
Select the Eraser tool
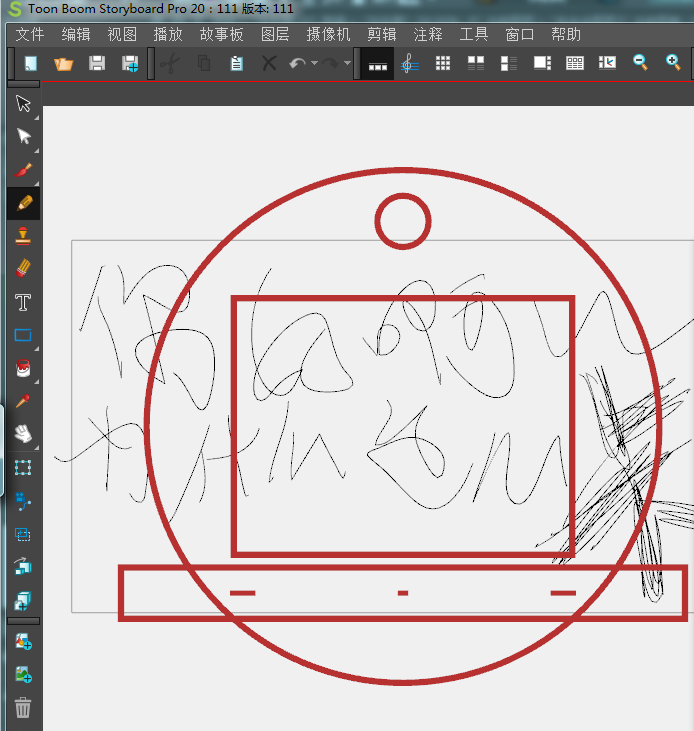pyautogui.click(x=23, y=269)
